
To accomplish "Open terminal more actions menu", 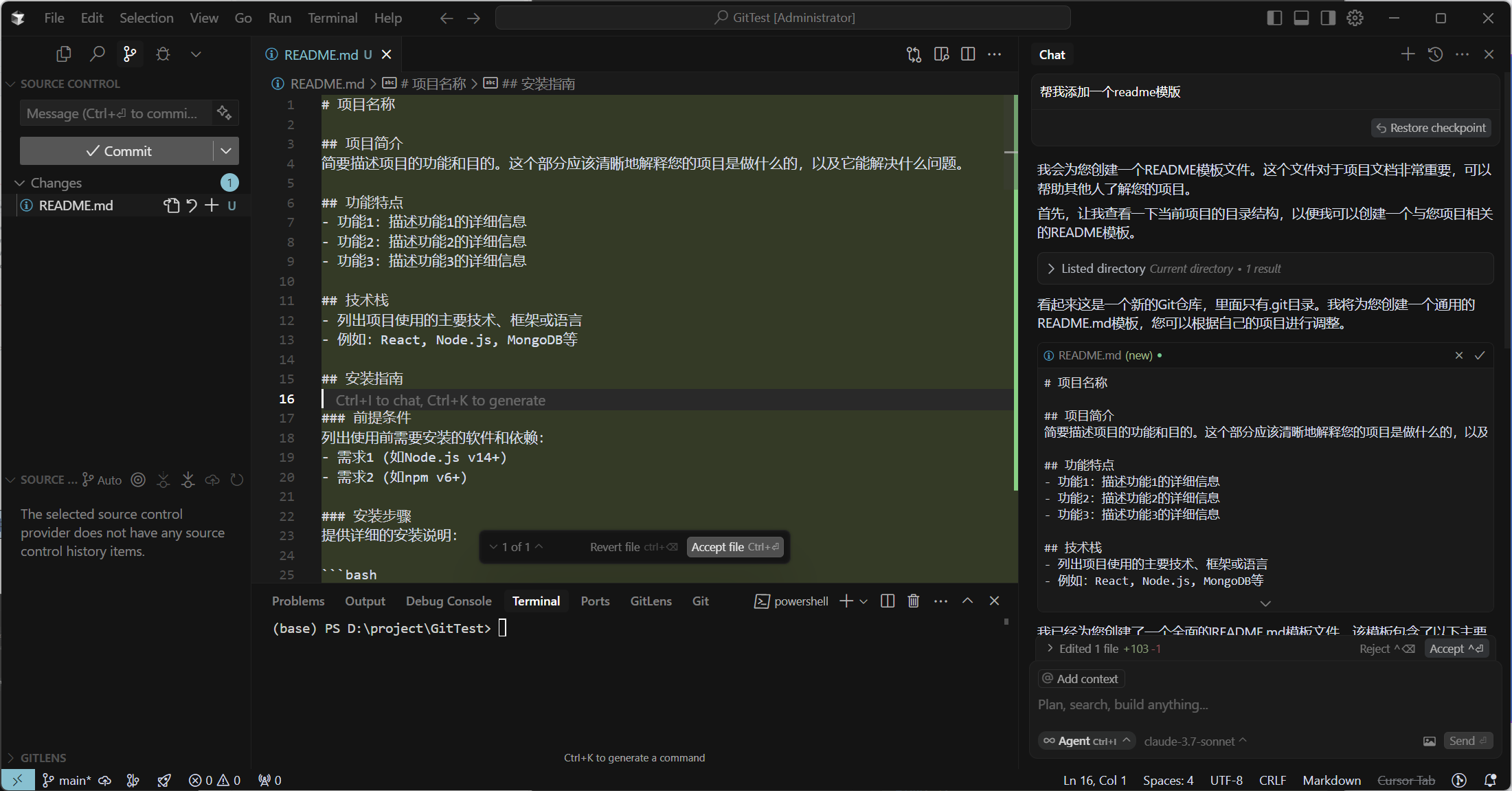I will 940,601.
